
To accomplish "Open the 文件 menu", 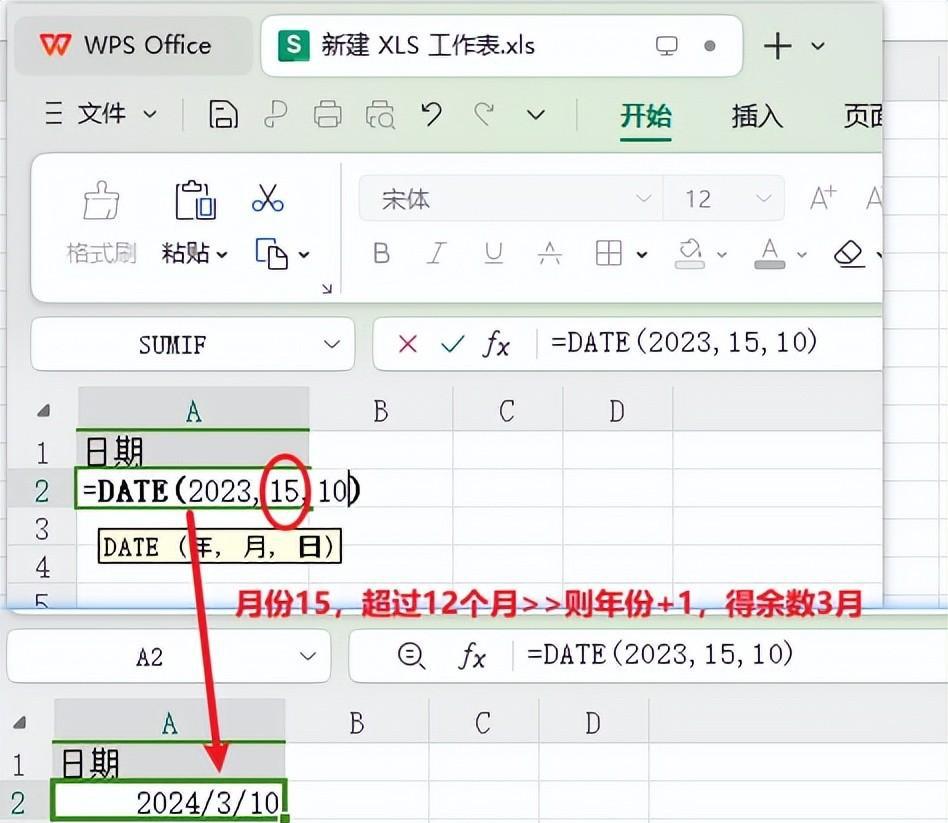I will point(102,113).
